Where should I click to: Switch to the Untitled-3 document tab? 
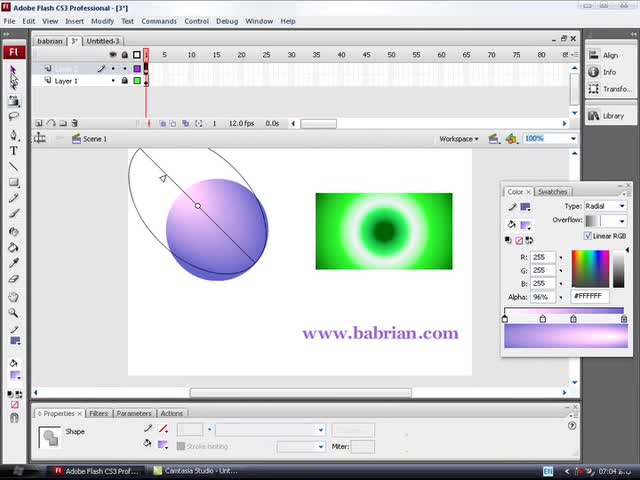(103, 41)
